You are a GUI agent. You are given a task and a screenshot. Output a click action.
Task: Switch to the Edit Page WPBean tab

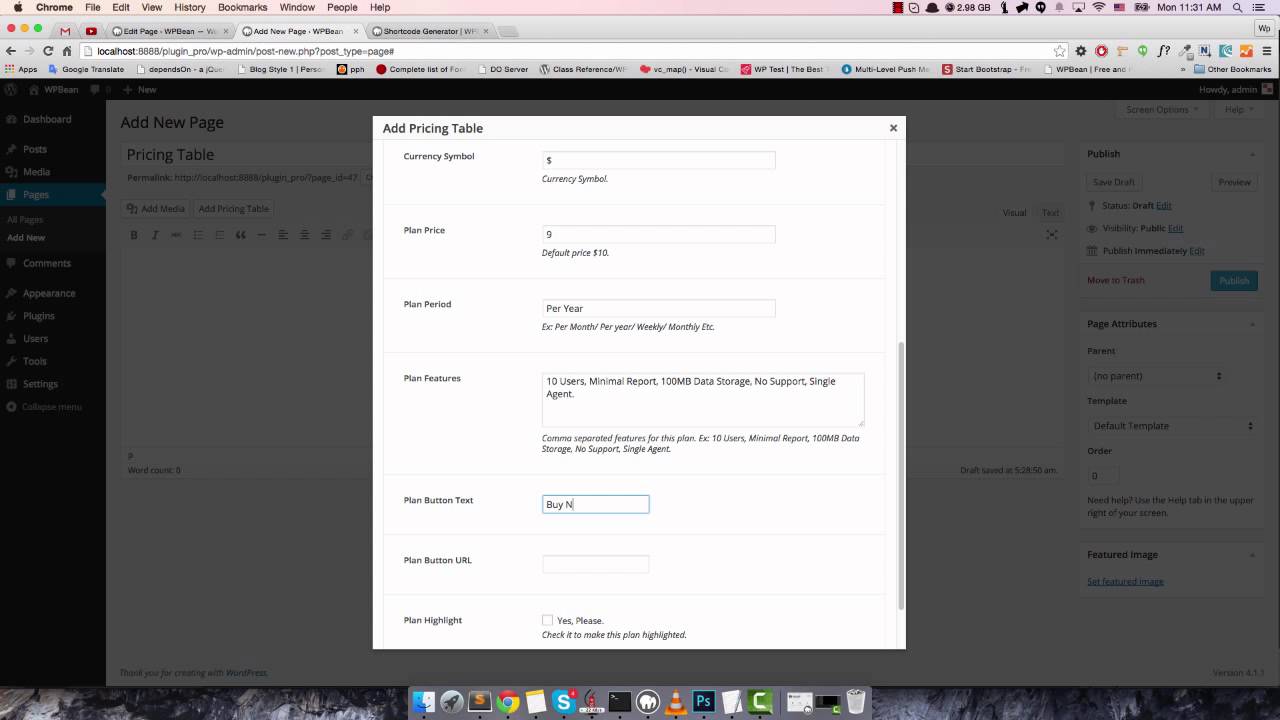point(170,31)
